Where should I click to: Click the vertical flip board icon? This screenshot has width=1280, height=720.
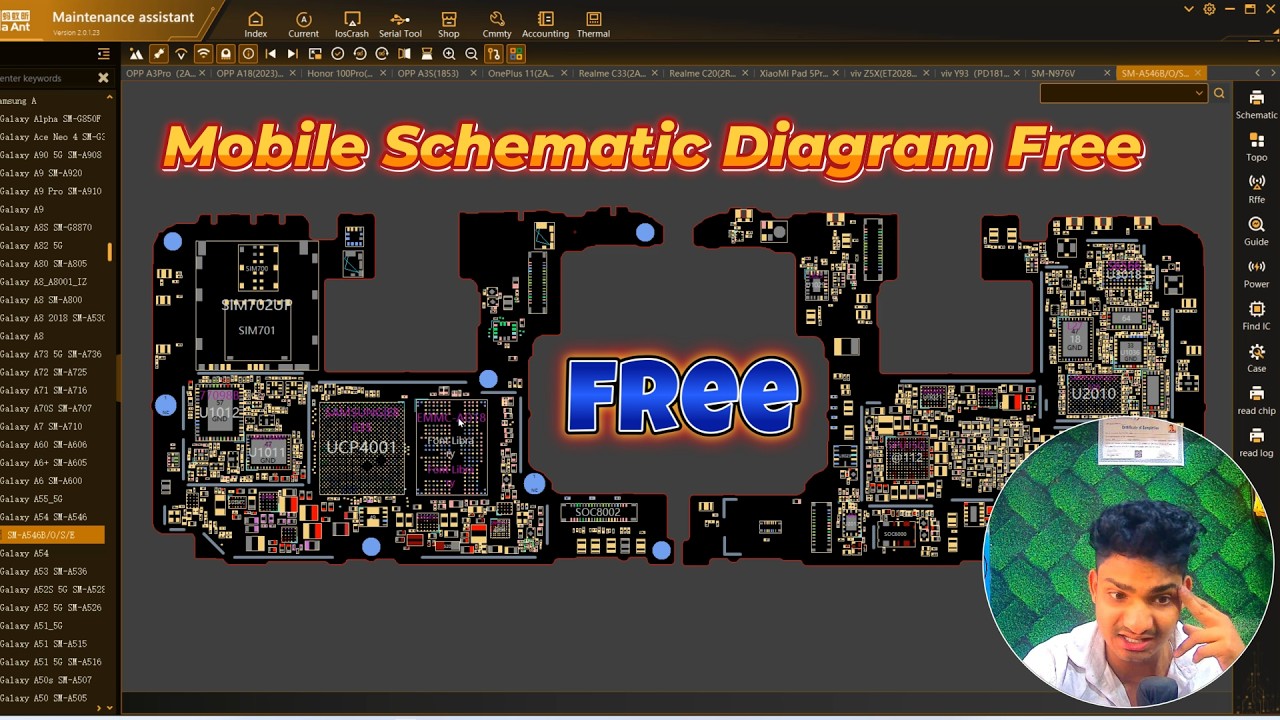tap(427, 54)
